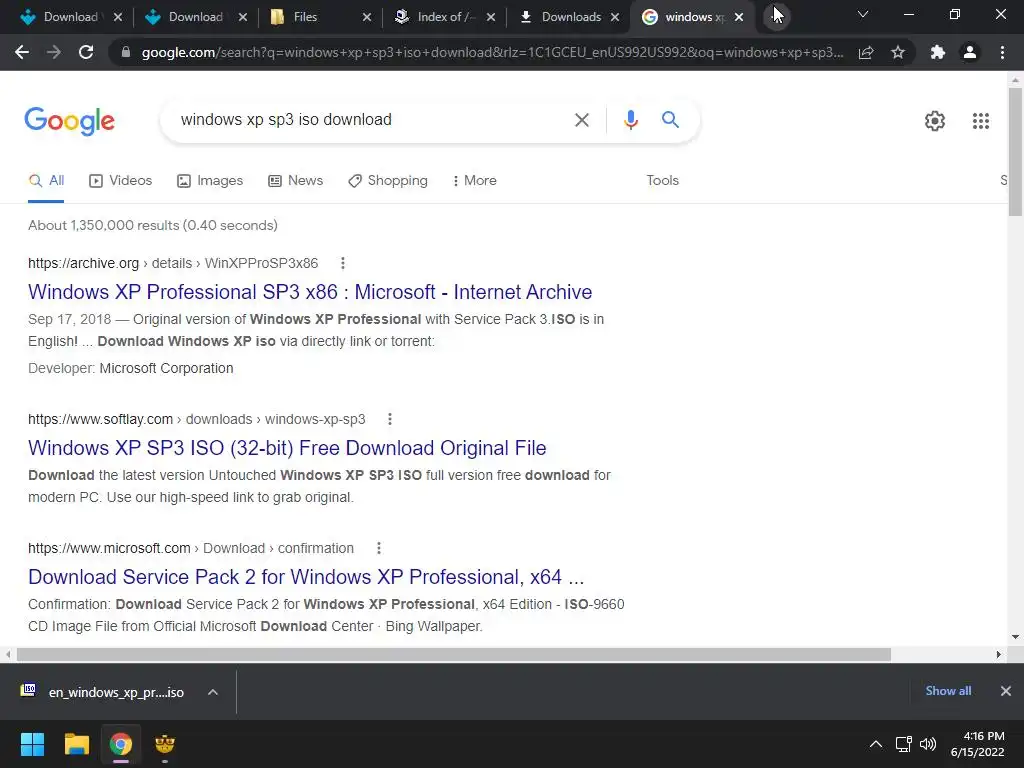Click the Google logo

(70, 121)
